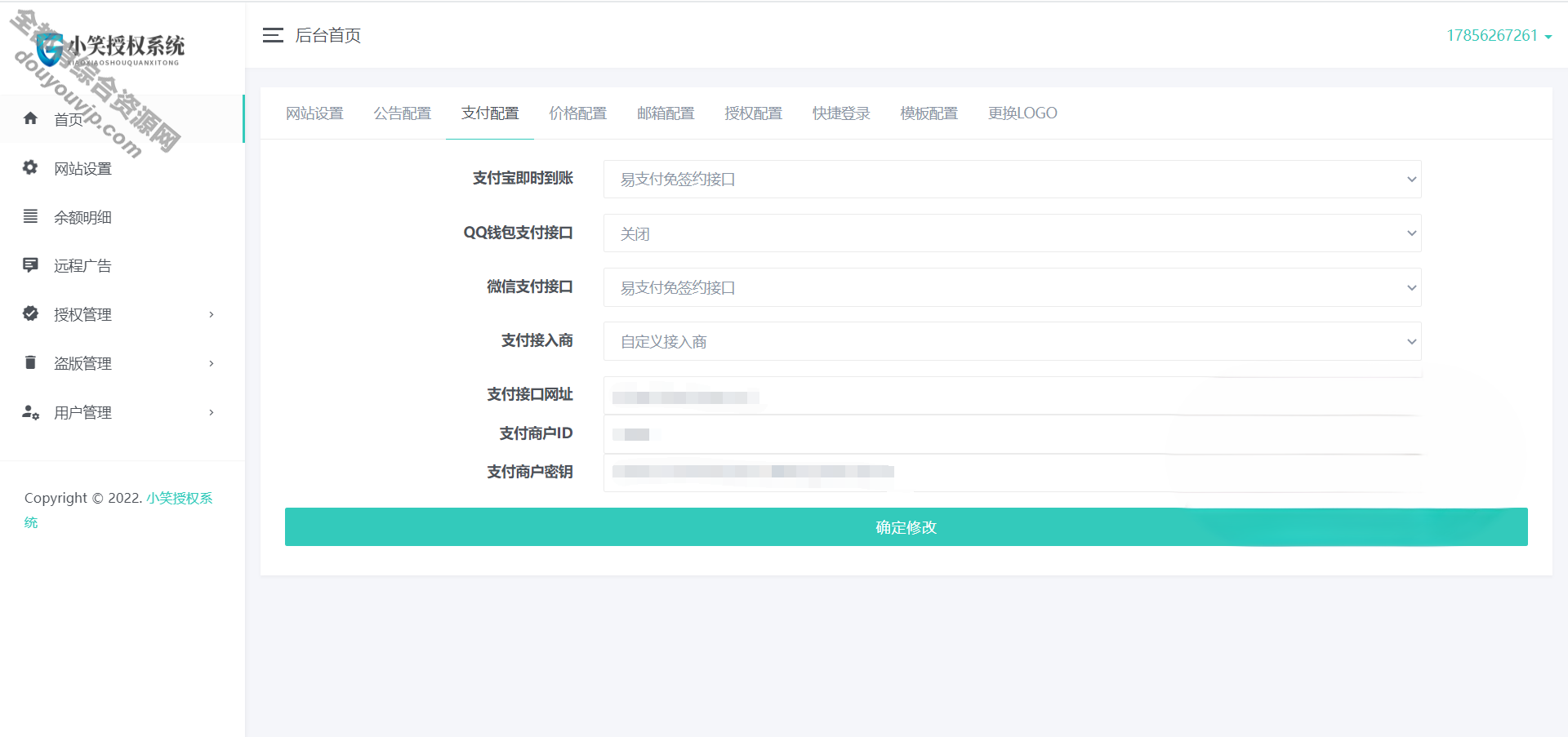The width and height of the screenshot is (1568, 737).
Task: Click the 支付宝即时到账 field label
Action: point(523,178)
